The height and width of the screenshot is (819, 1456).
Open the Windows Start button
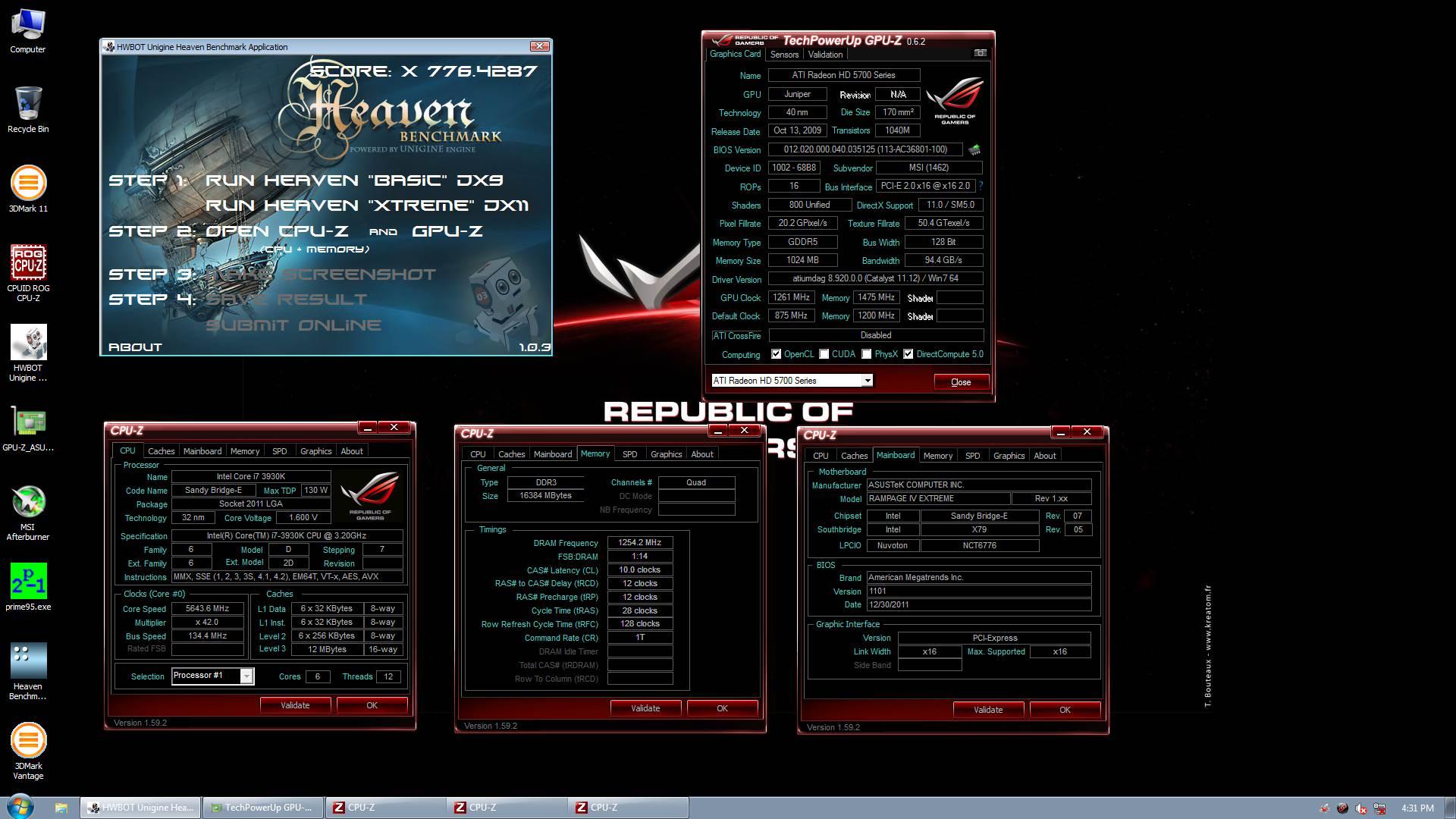point(20,807)
